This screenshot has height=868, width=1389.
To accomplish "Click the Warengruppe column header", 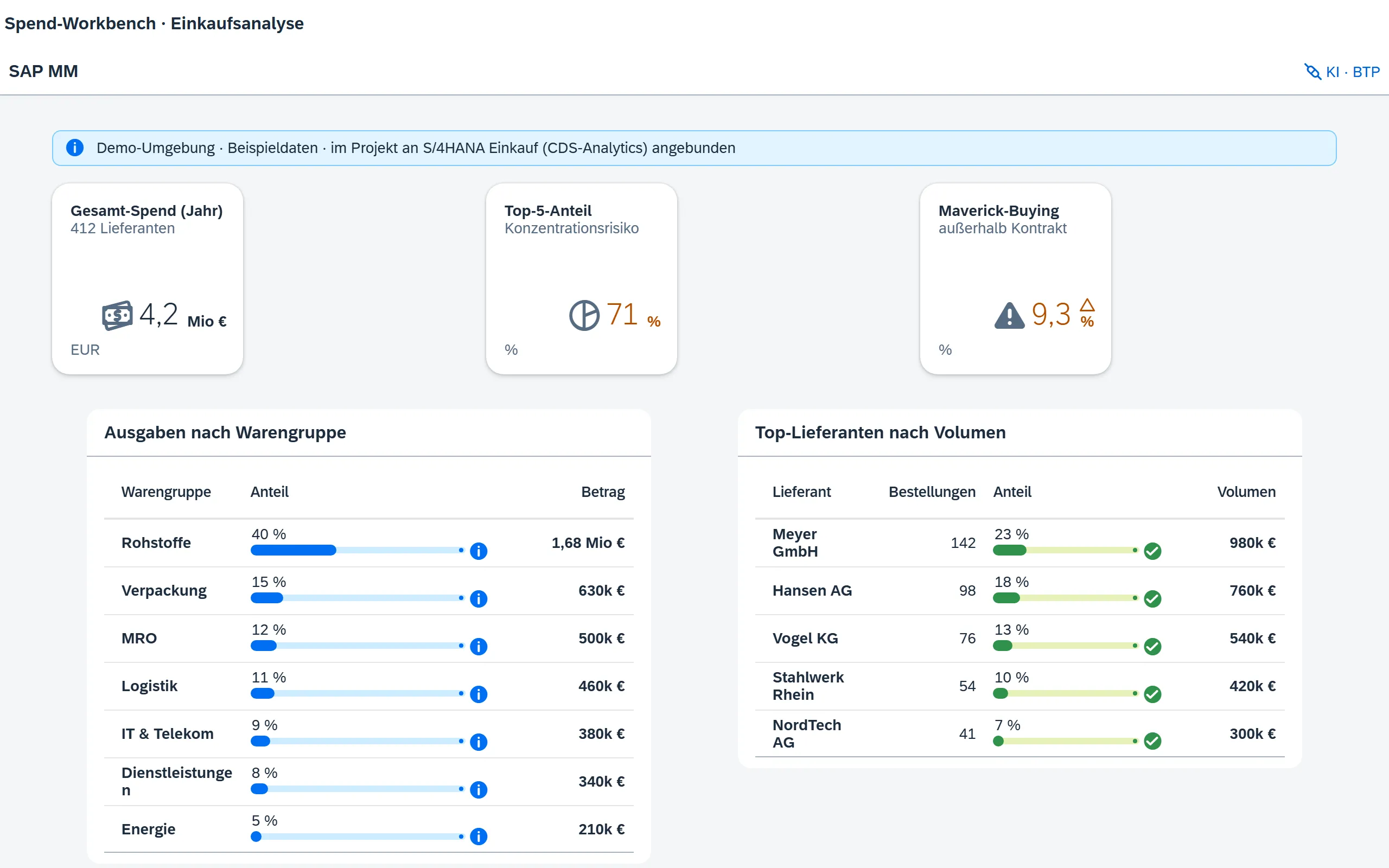I will tap(166, 492).
